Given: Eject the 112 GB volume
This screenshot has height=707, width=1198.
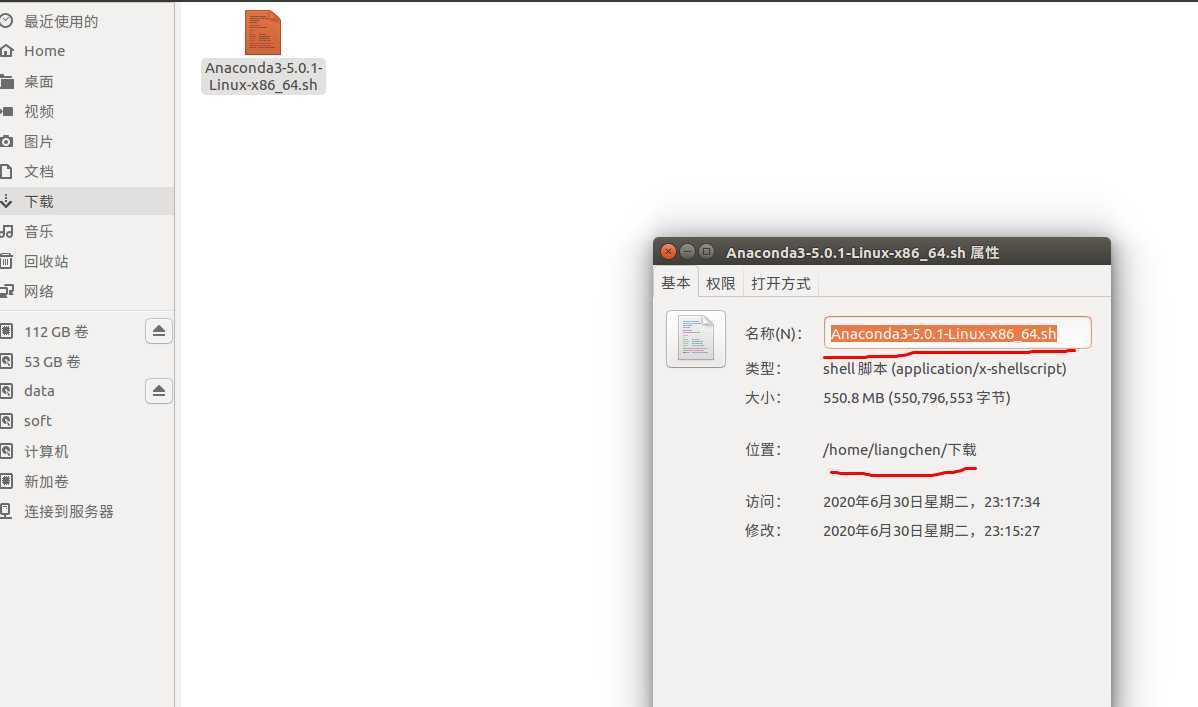Looking at the screenshot, I should pyautogui.click(x=159, y=331).
